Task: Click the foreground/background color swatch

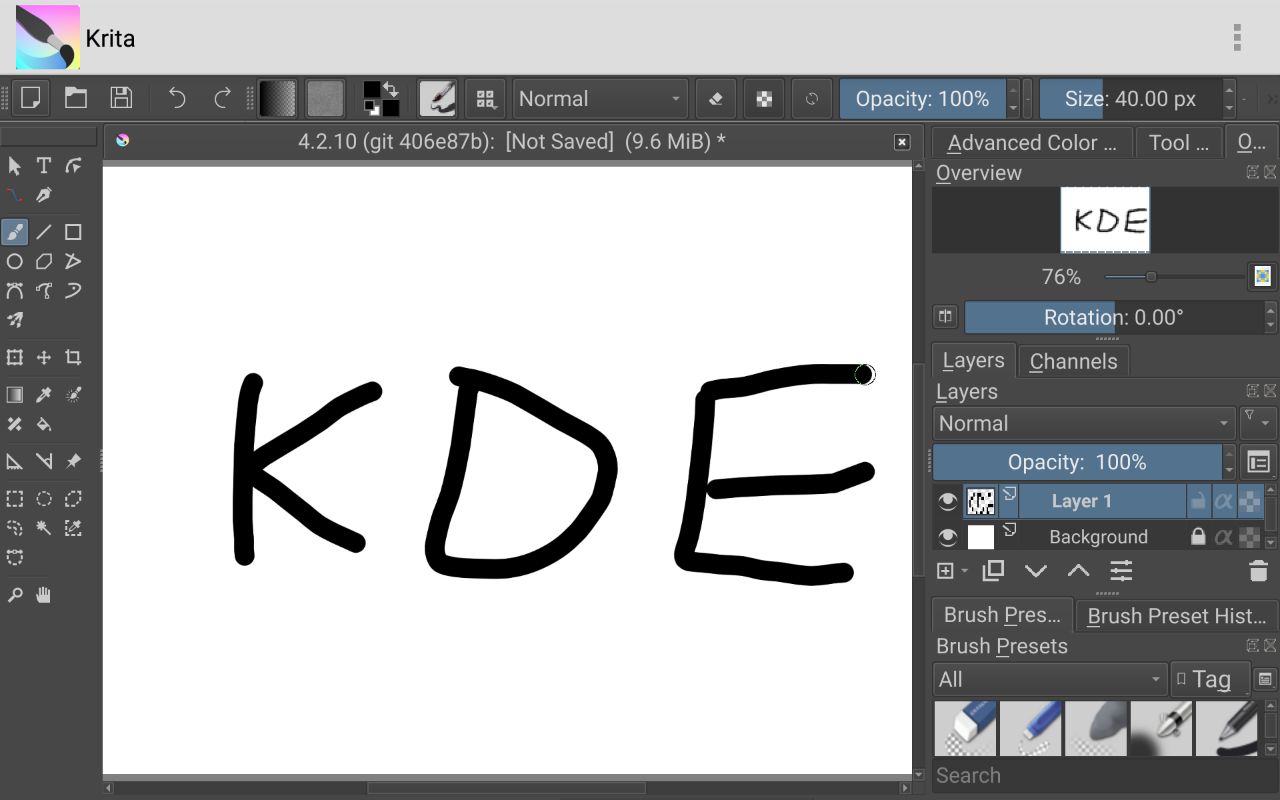Action: 381,98
